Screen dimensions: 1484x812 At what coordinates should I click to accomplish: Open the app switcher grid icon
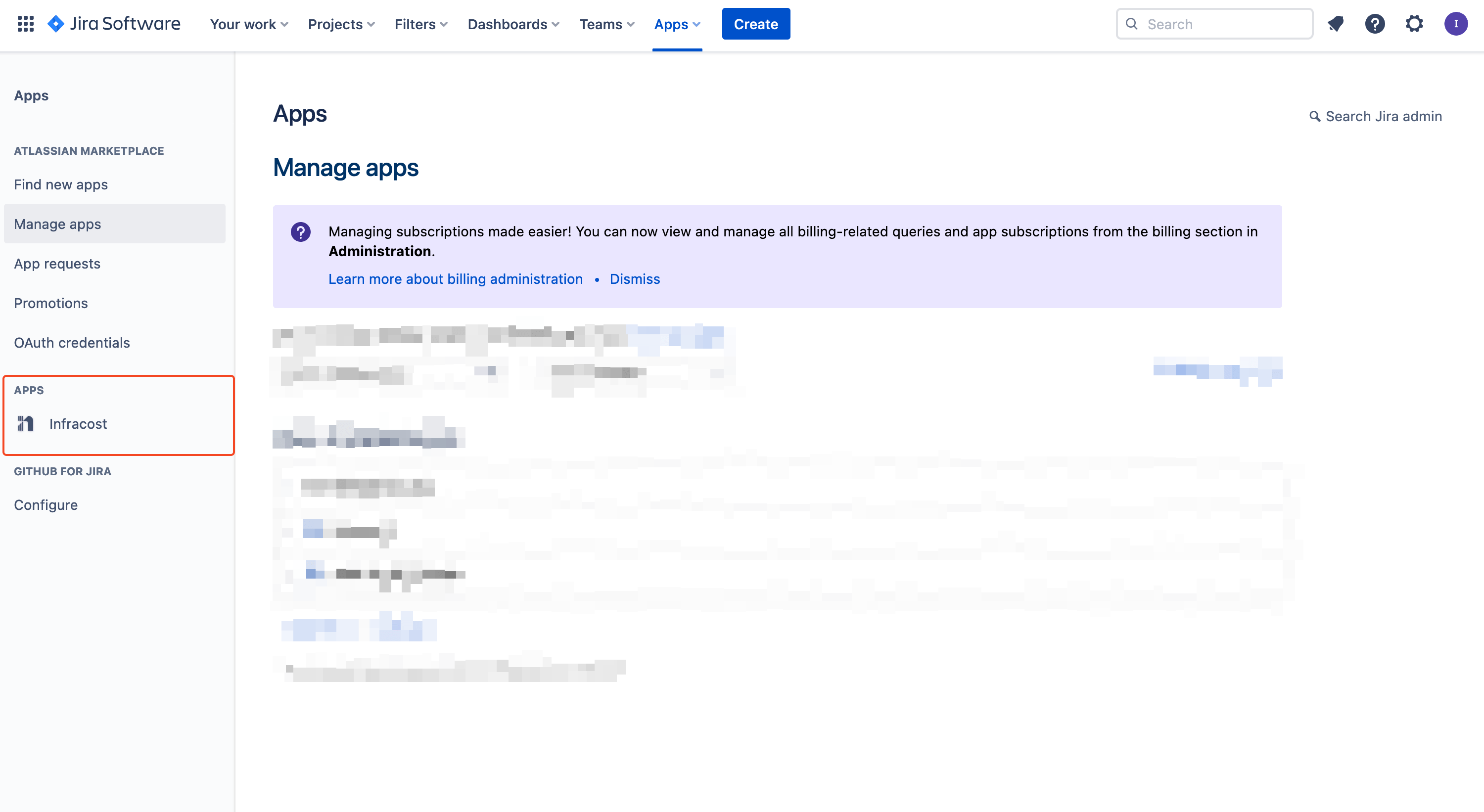25,24
